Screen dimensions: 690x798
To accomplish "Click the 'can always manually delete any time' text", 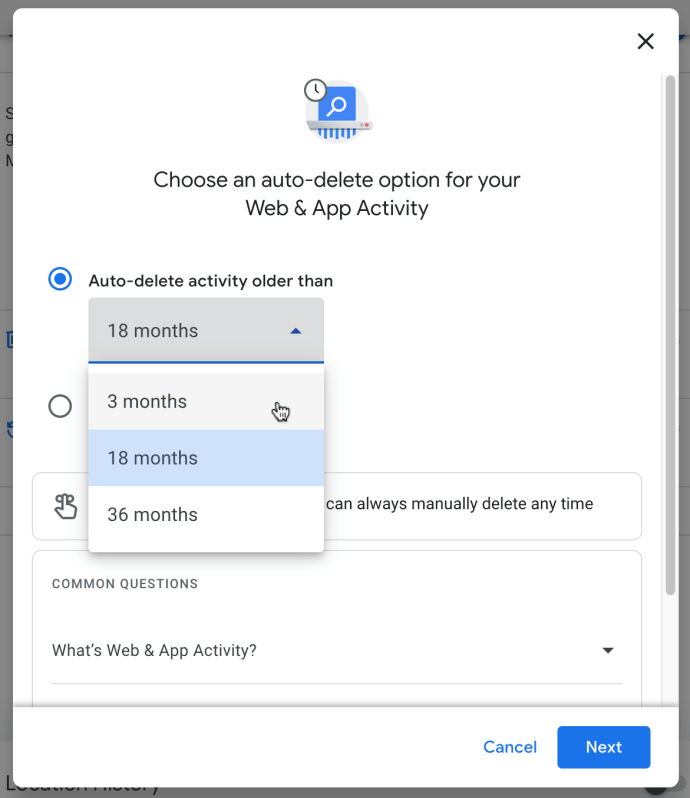I will (460, 504).
